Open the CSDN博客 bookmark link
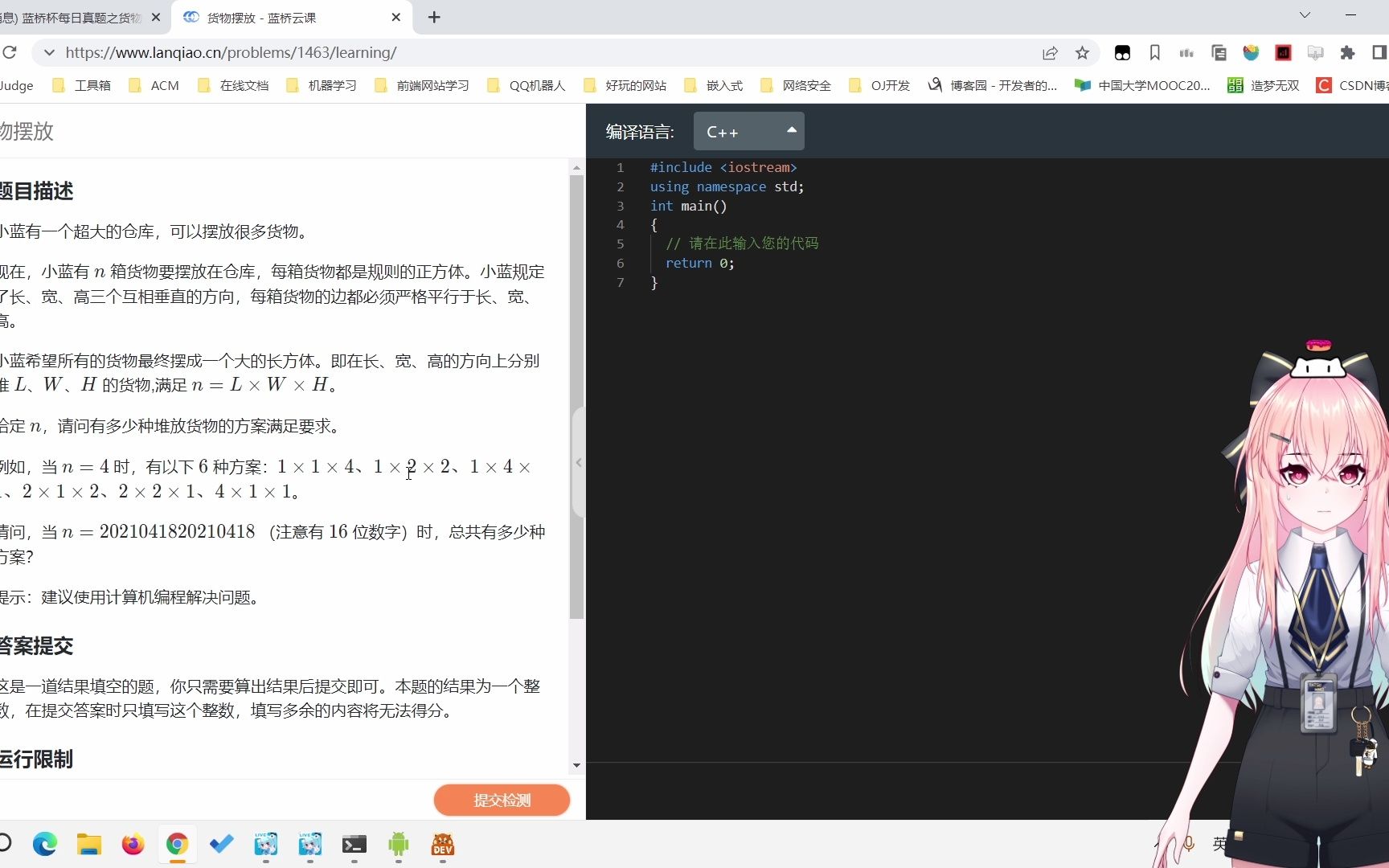This screenshot has width=1389, height=868. pos(1352,85)
